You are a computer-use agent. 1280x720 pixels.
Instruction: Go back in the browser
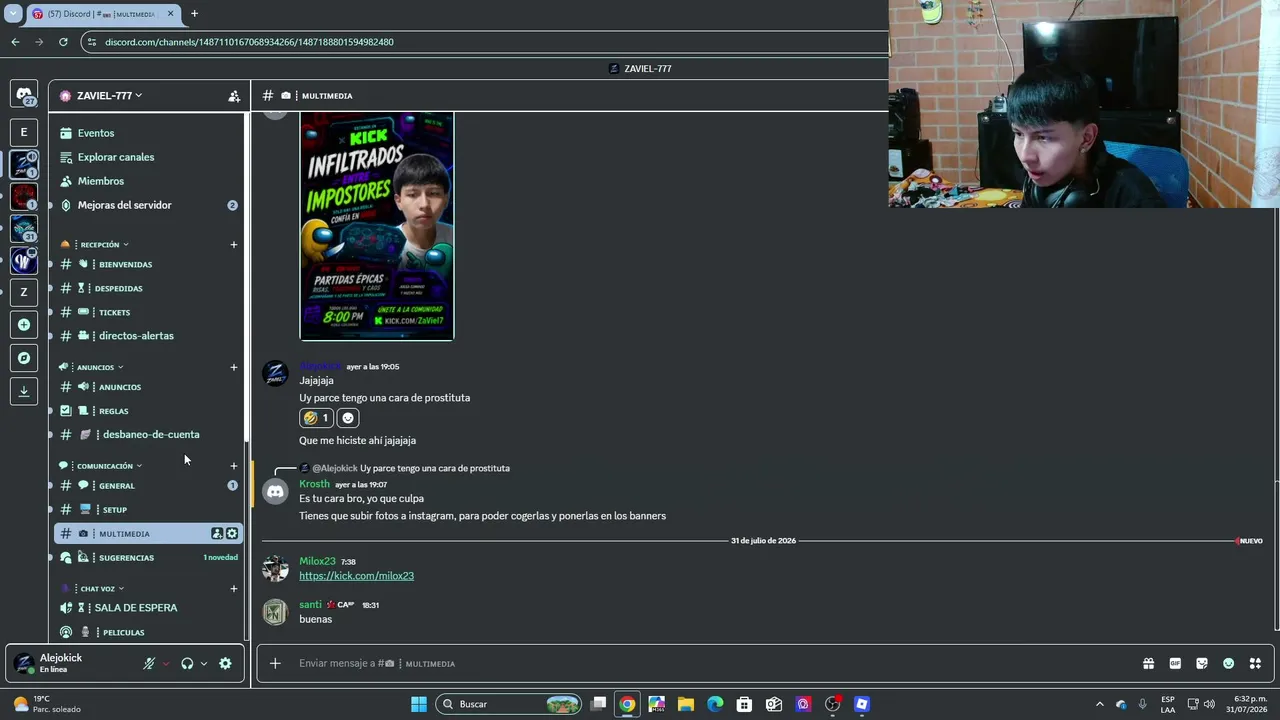click(x=15, y=42)
